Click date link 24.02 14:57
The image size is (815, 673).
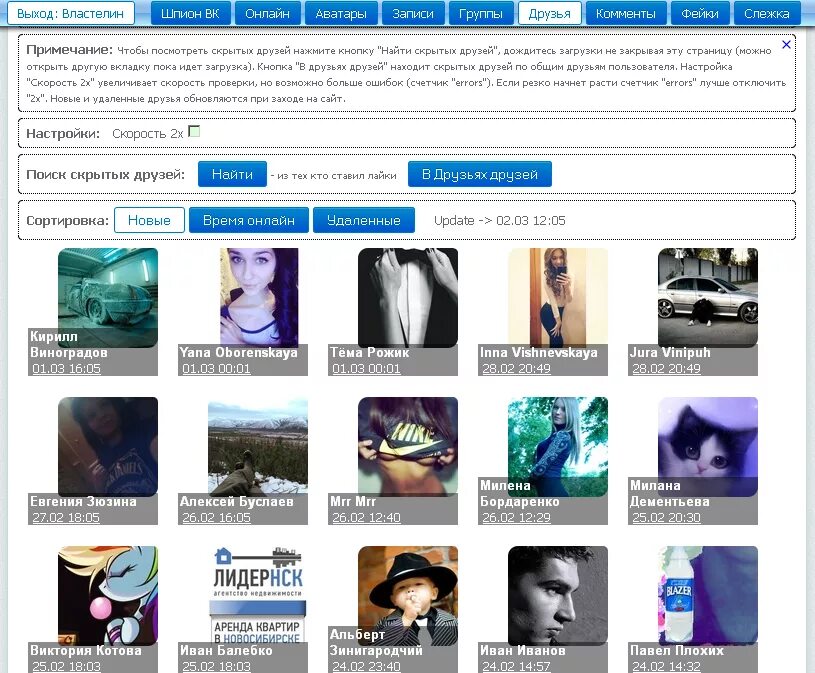tap(516, 666)
